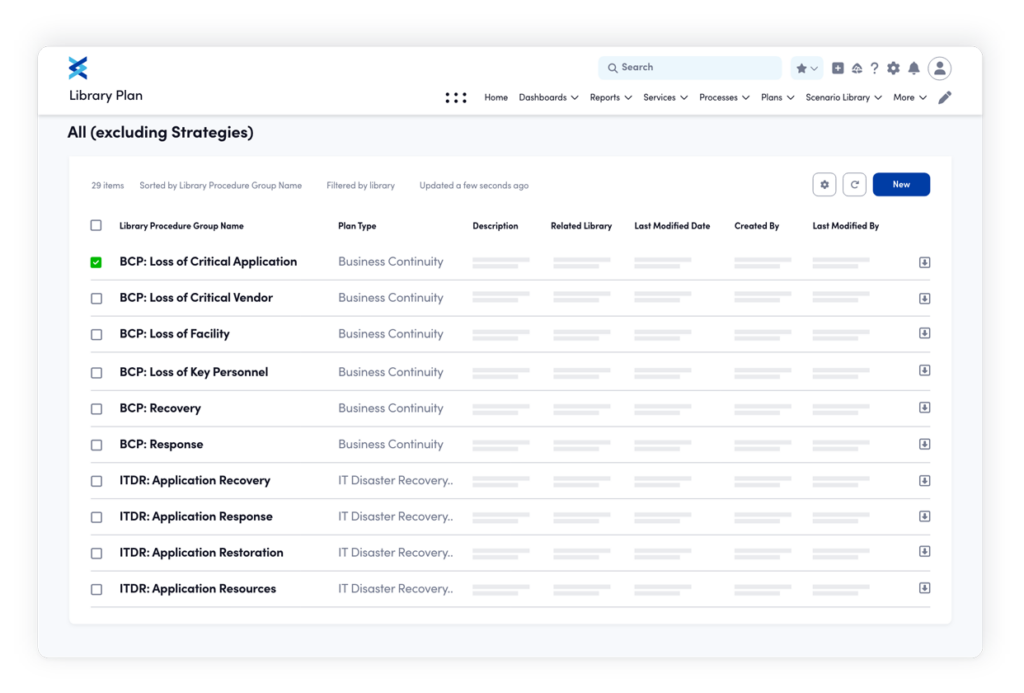
Task: Open the app launcher dots grid
Action: 456,98
